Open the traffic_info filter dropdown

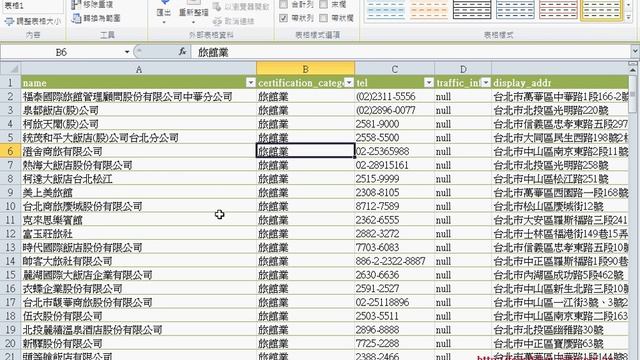(x=486, y=83)
